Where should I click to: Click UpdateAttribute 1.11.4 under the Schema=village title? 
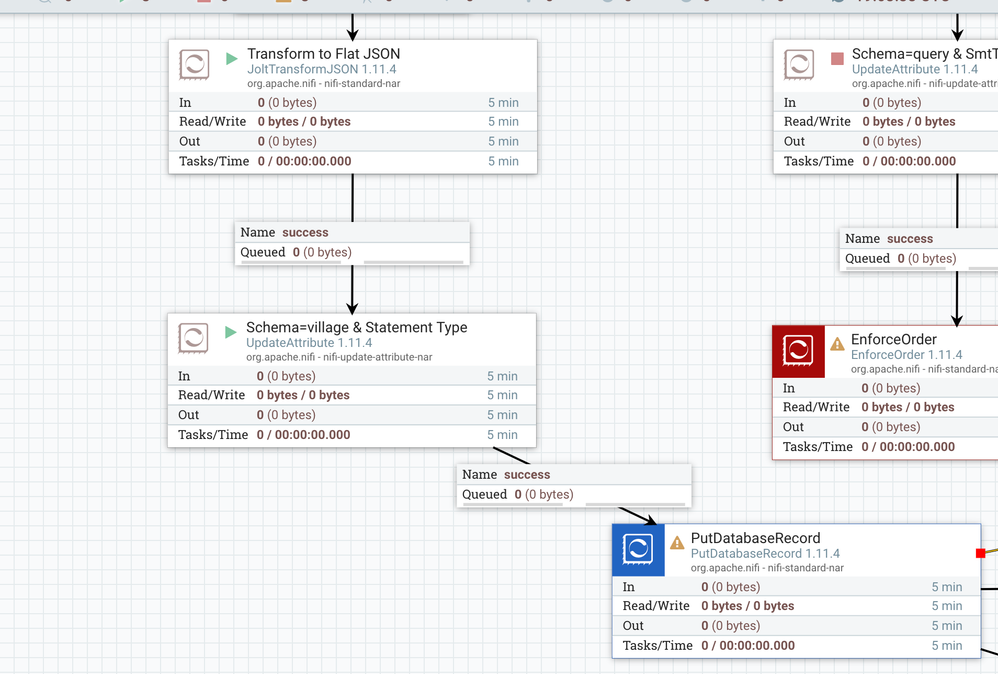point(309,343)
